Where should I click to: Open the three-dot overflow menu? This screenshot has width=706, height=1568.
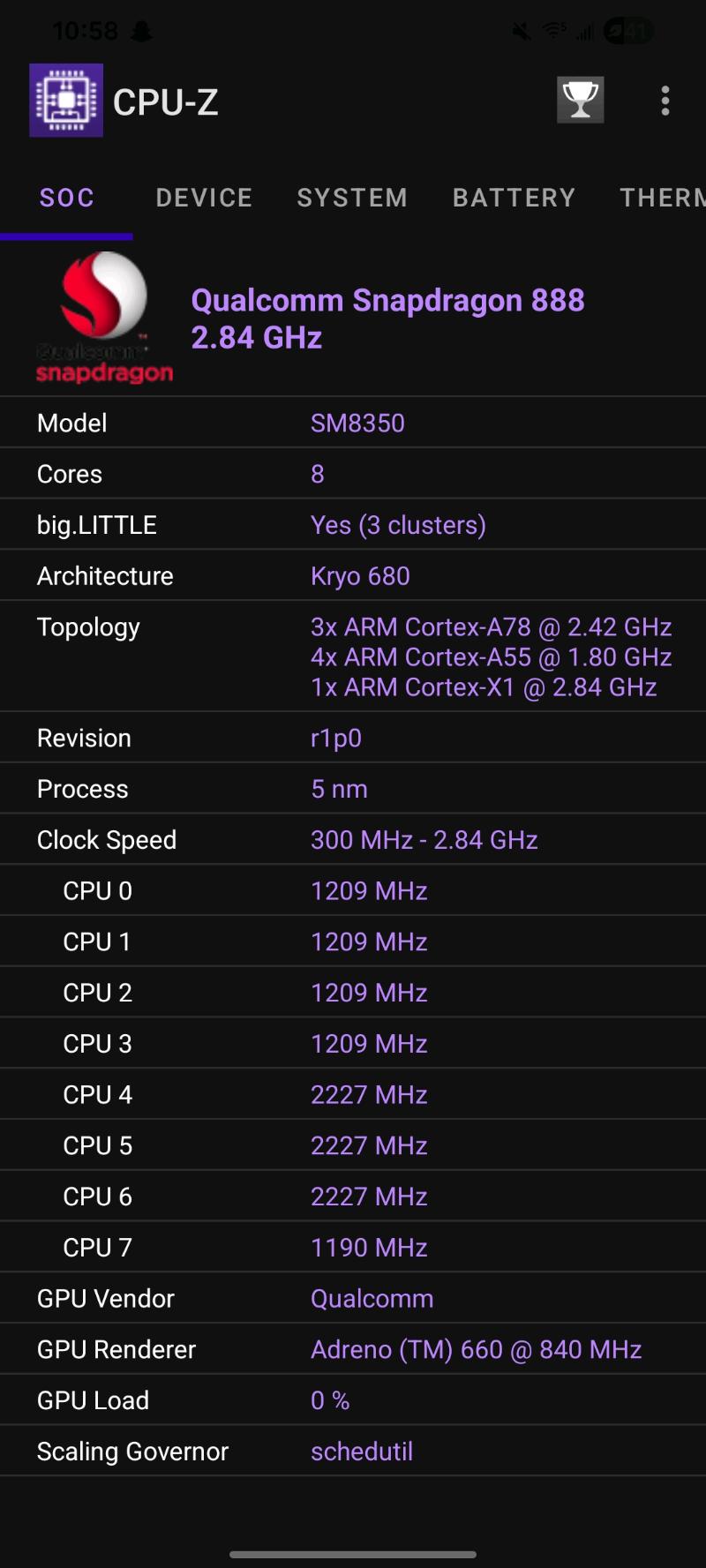[x=665, y=101]
